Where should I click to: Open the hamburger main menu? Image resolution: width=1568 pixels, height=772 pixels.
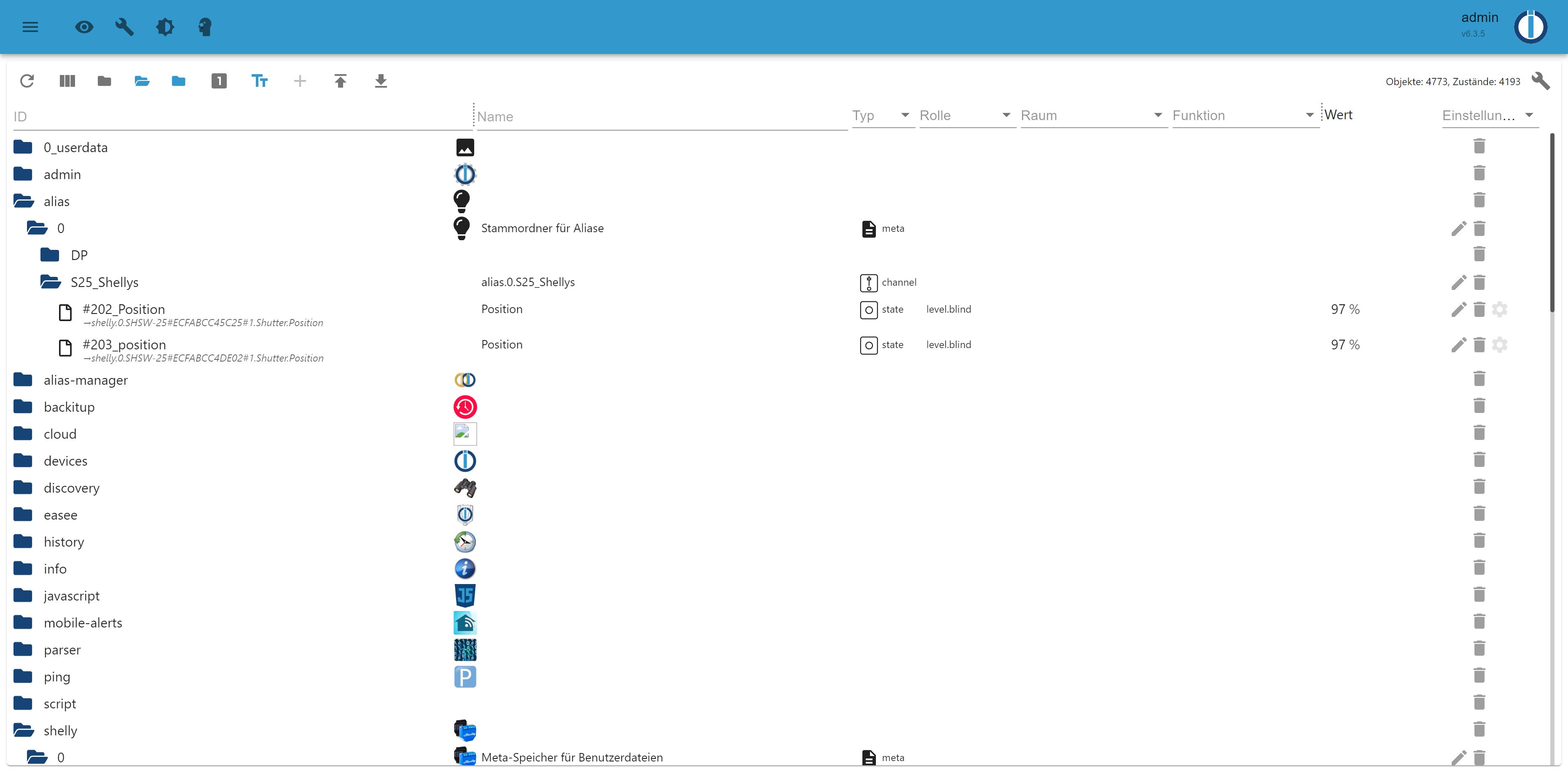30,27
